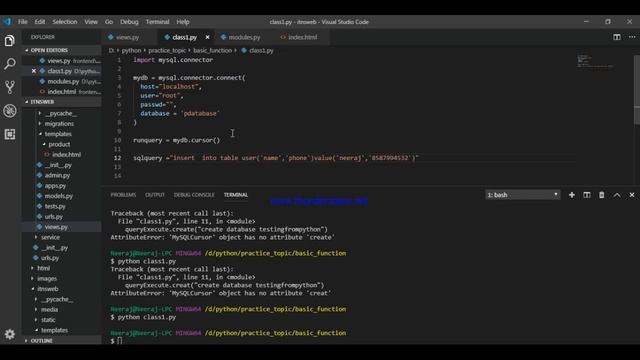This screenshot has width=640, height=360.
Task: Open the Terminal menu
Action: [x=157, y=22]
